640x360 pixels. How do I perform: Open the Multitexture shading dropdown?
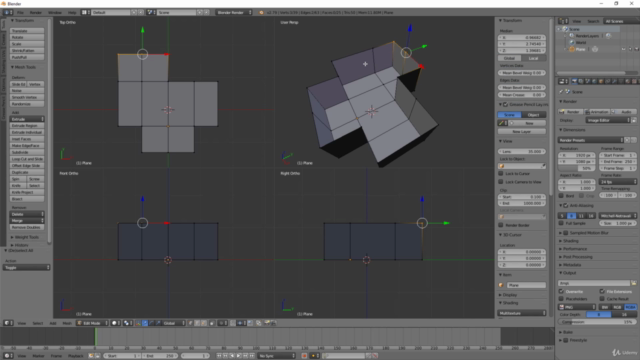click(522, 313)
